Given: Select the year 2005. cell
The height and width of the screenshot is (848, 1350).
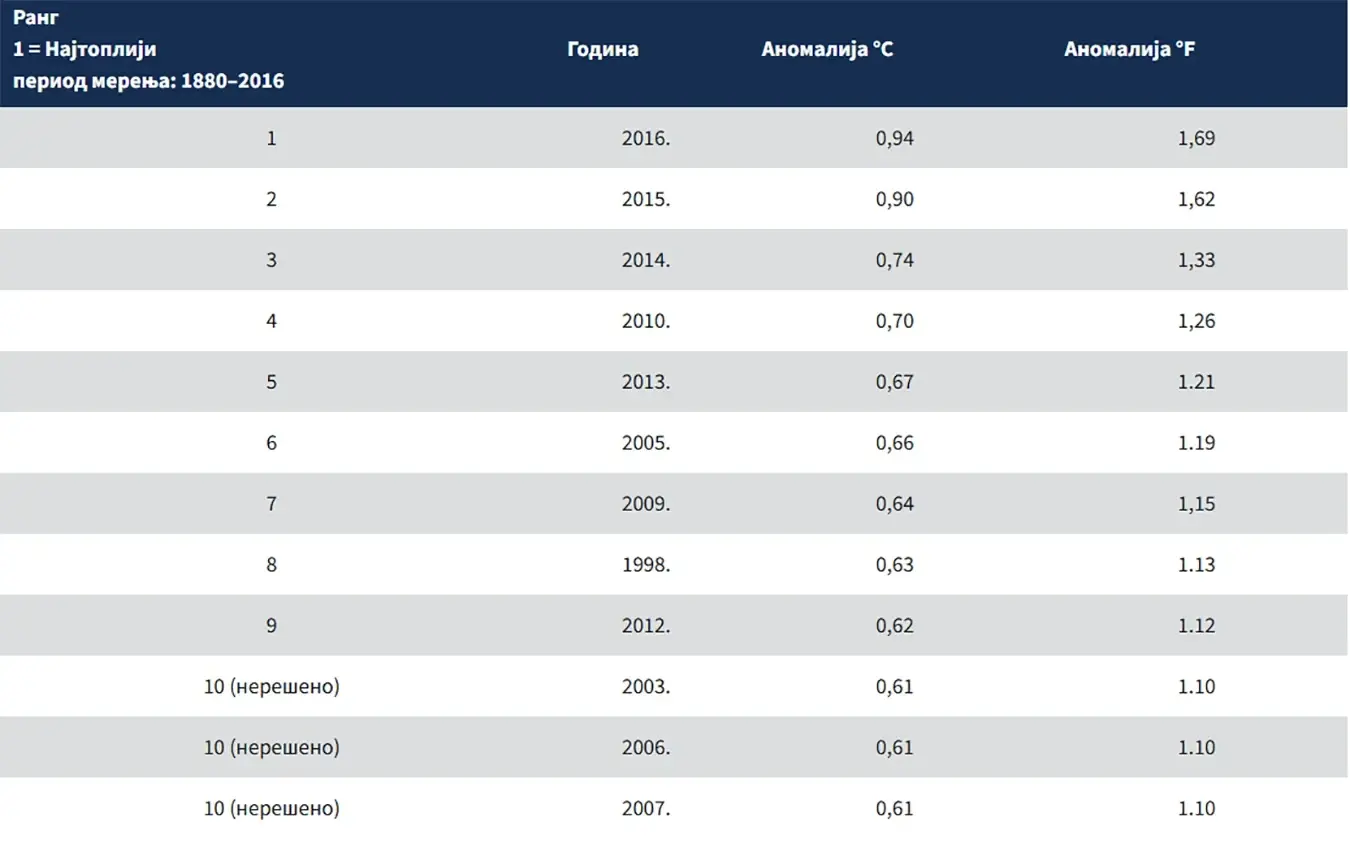Looking at the screenshot, I should (x=646, y=443).
